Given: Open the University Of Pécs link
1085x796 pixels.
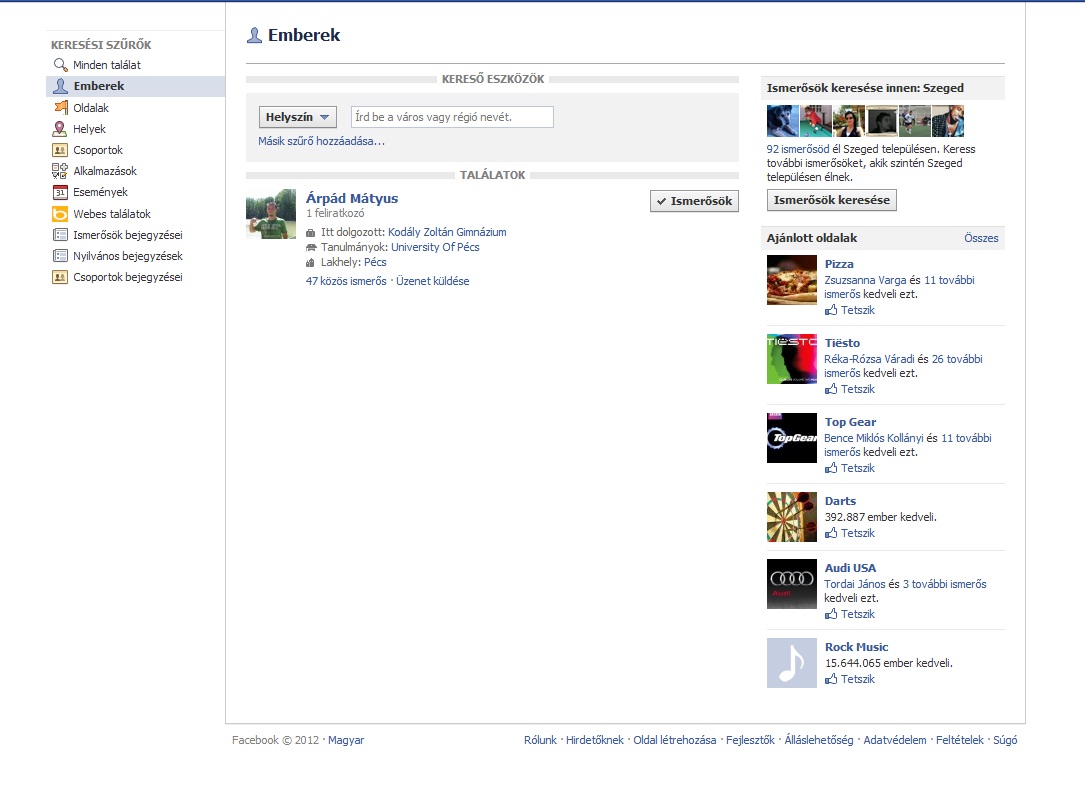Looking at the screenshot, I should click(x=435, y=246).
